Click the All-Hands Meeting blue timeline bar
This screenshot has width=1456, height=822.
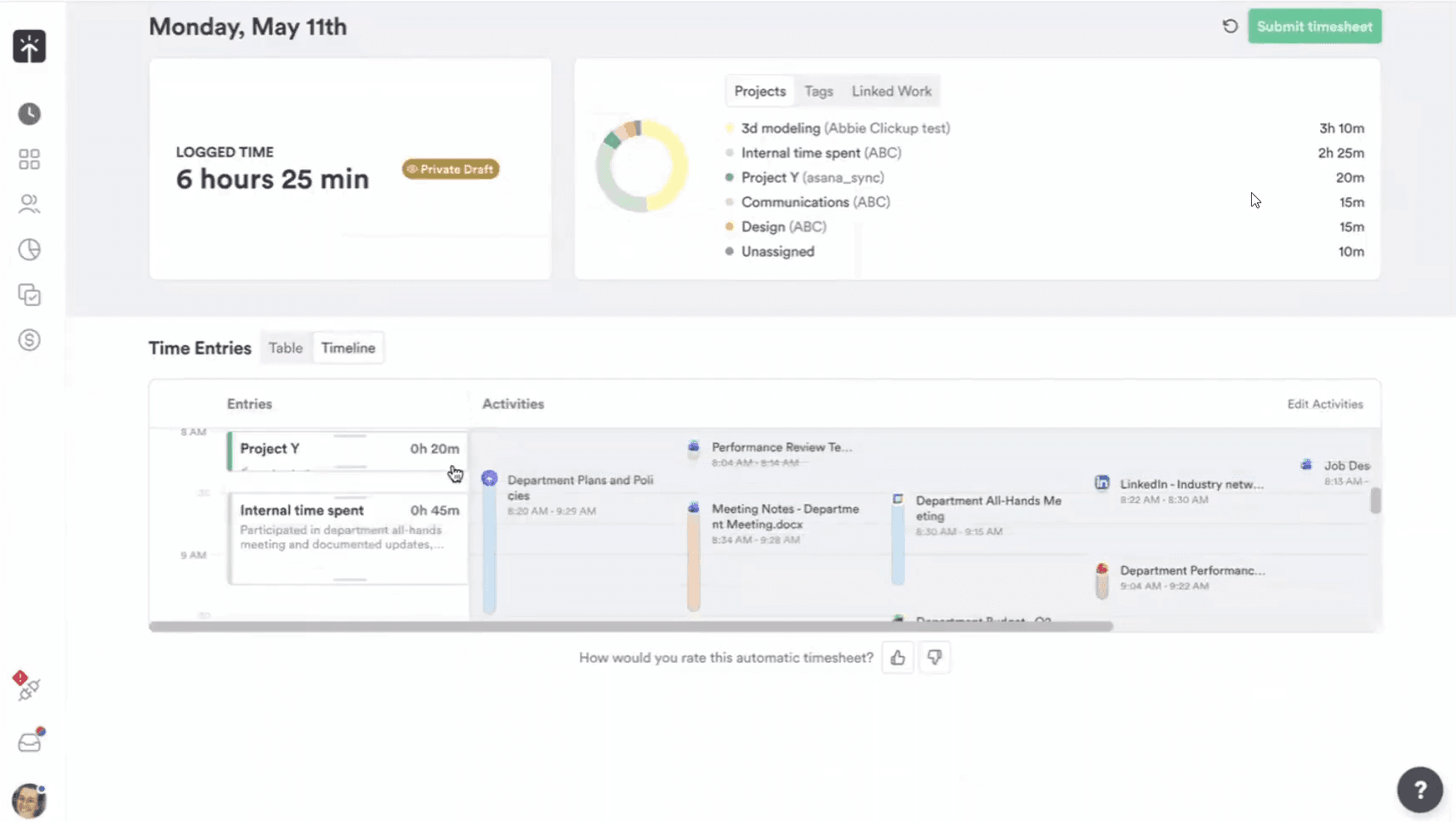(x=897, y=545)
